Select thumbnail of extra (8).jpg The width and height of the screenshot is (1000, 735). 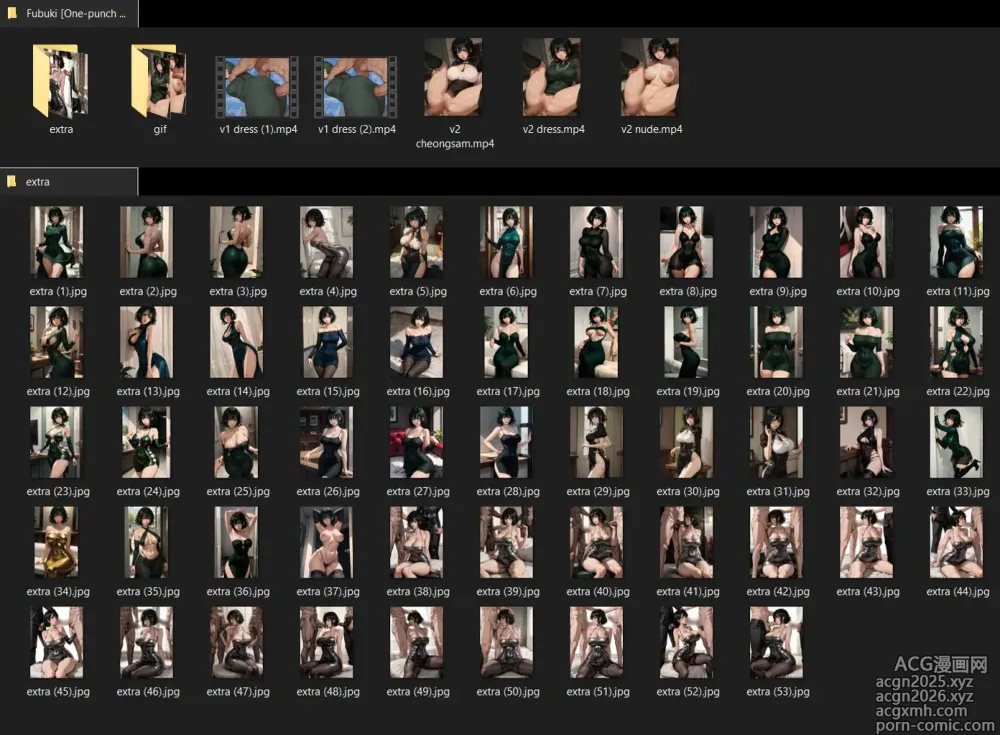click(x=687, y=242)
